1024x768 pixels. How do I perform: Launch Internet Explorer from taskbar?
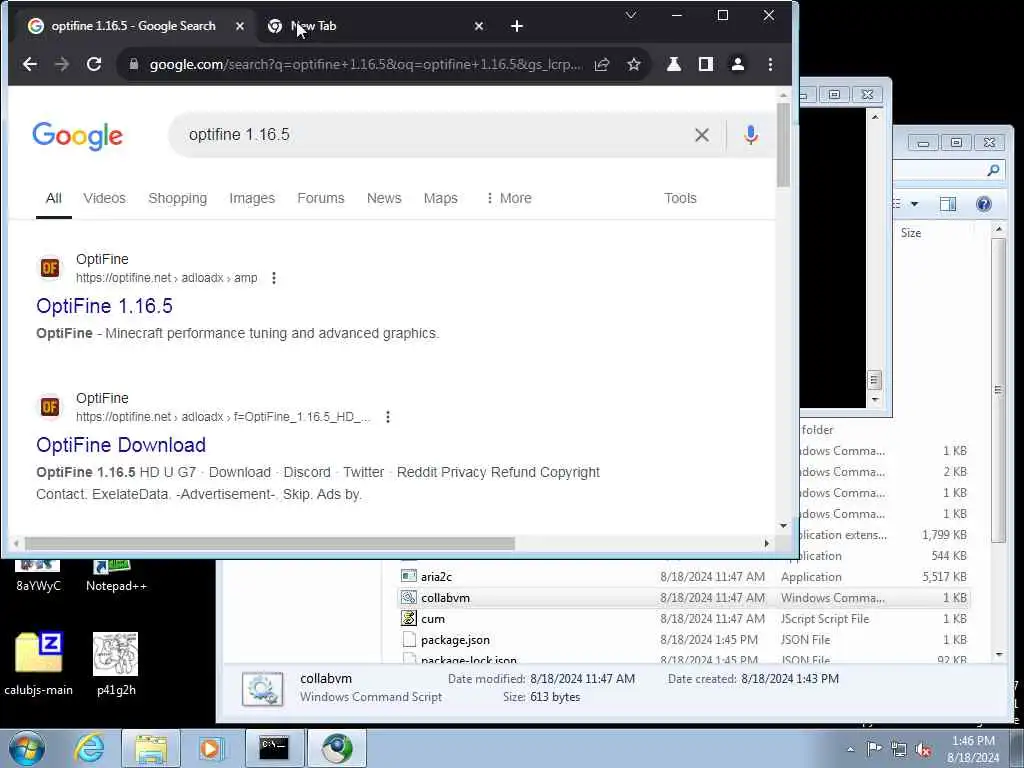(89, 748)
